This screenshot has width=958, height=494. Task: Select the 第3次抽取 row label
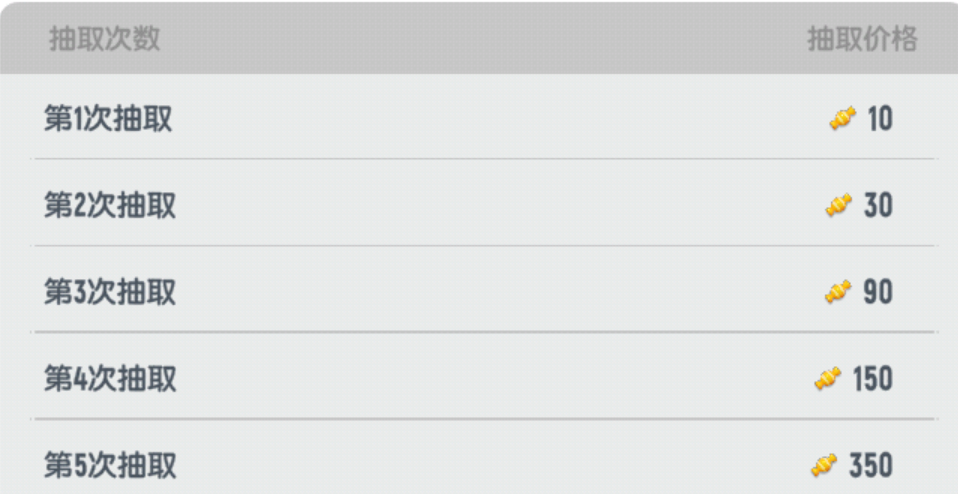click(x=110, y=292)
